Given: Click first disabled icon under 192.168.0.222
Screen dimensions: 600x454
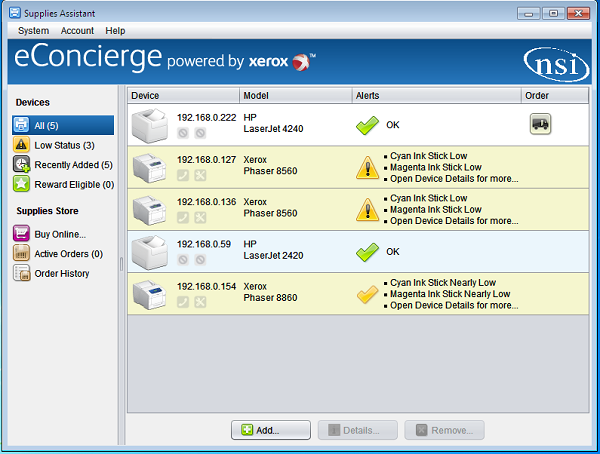Looking at the screenshot, I should tap(183, 133).
